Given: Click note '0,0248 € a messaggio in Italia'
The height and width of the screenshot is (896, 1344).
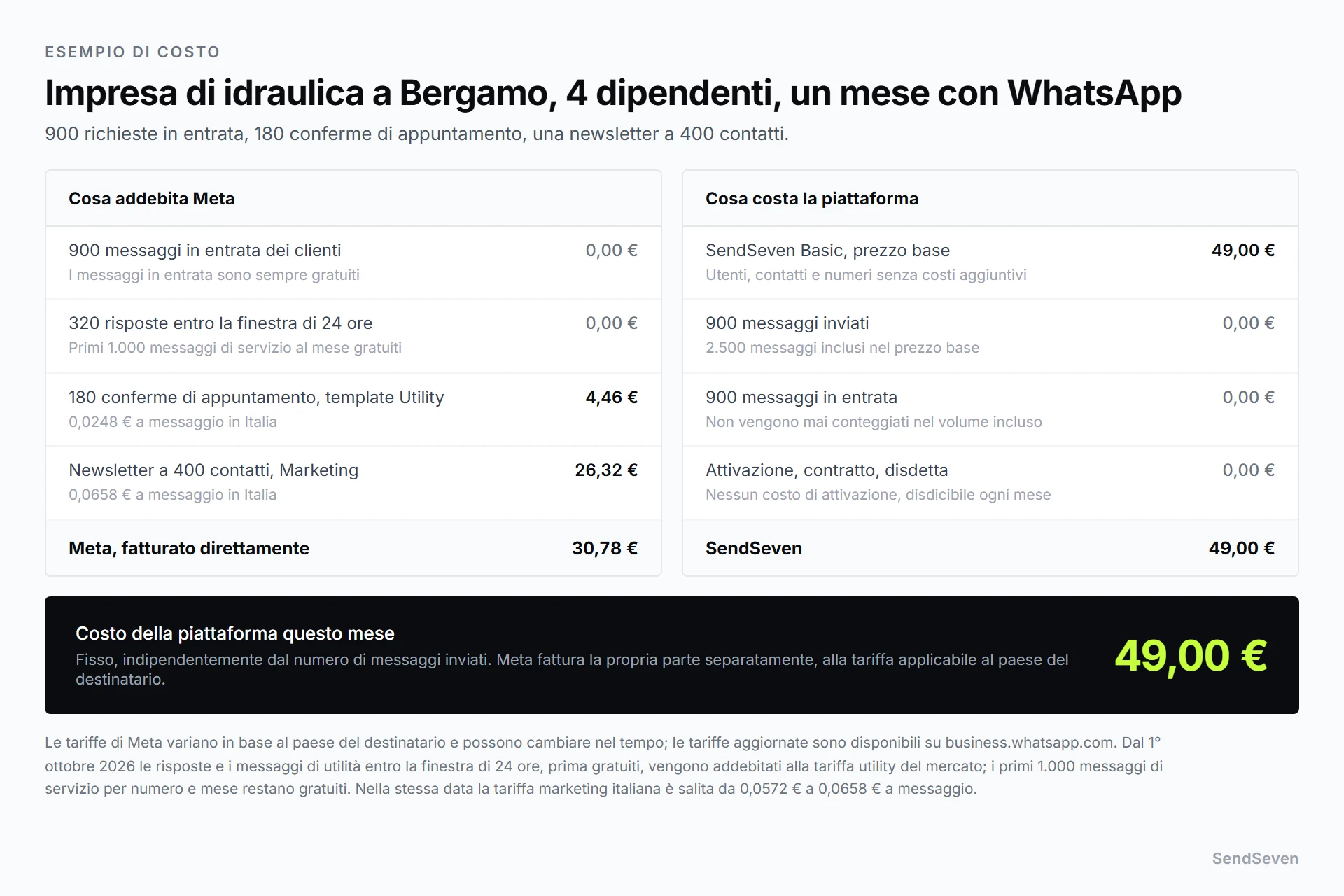Looking at the screenshot, I should click(x=173, y=422).
